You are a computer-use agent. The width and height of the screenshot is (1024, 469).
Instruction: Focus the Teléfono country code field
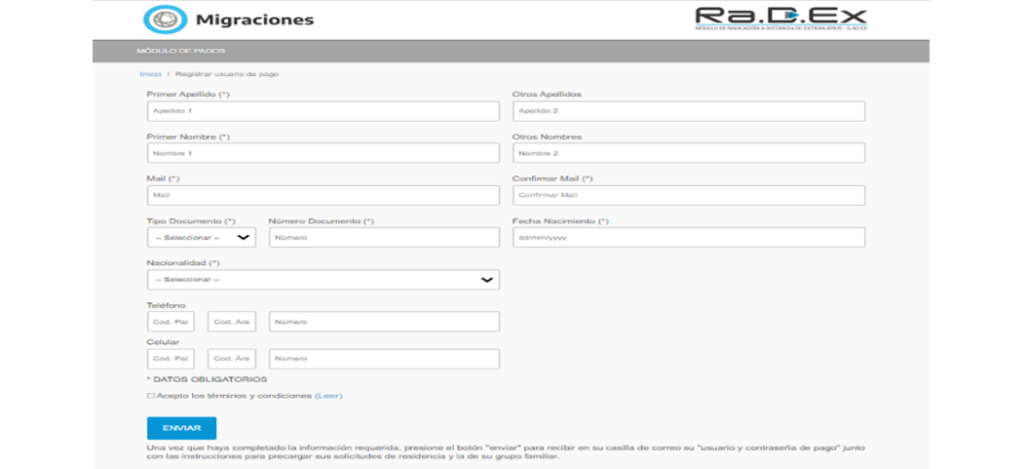click(x=171, y=322)
